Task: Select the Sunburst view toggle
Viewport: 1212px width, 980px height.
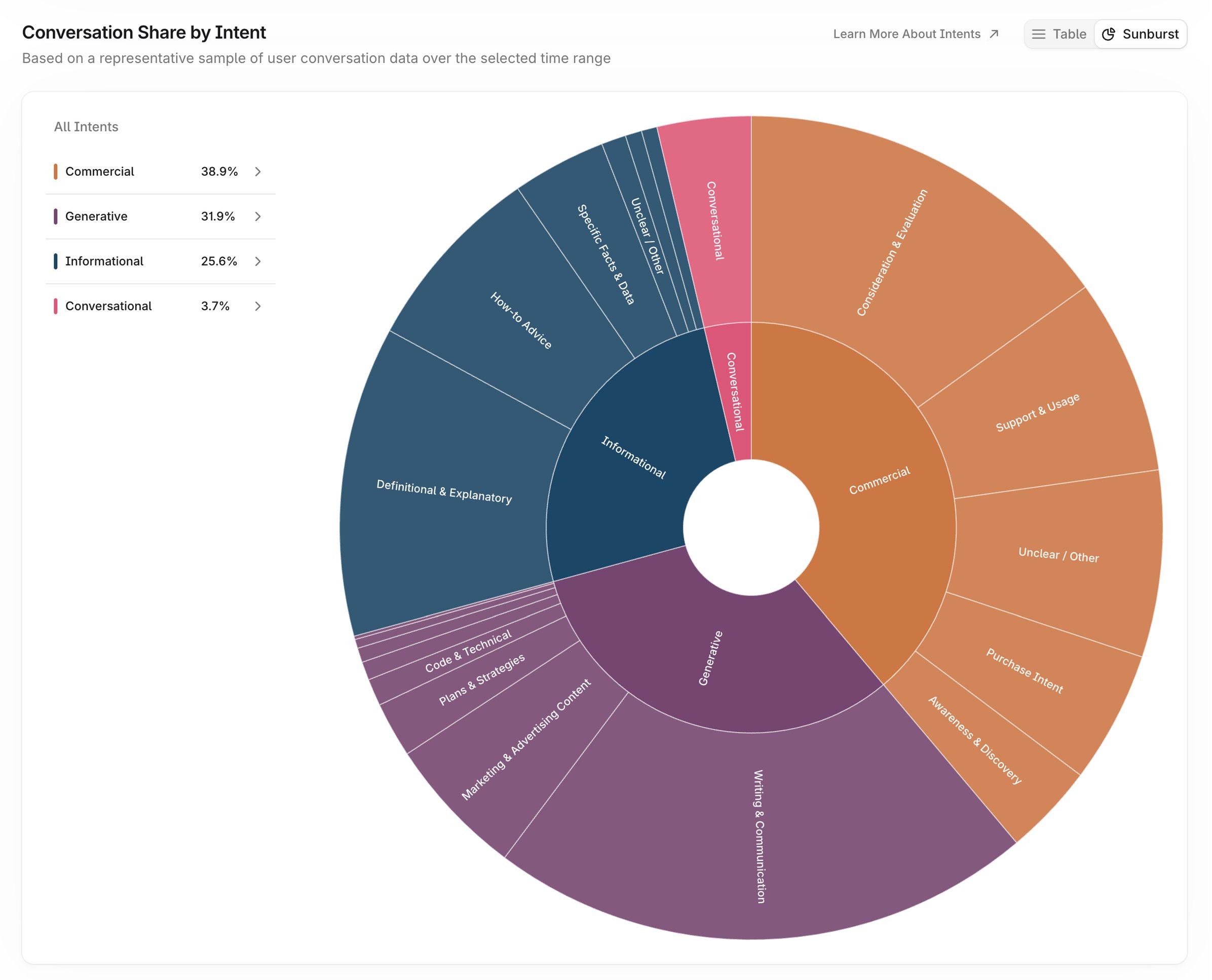Action: point(1141,34)
